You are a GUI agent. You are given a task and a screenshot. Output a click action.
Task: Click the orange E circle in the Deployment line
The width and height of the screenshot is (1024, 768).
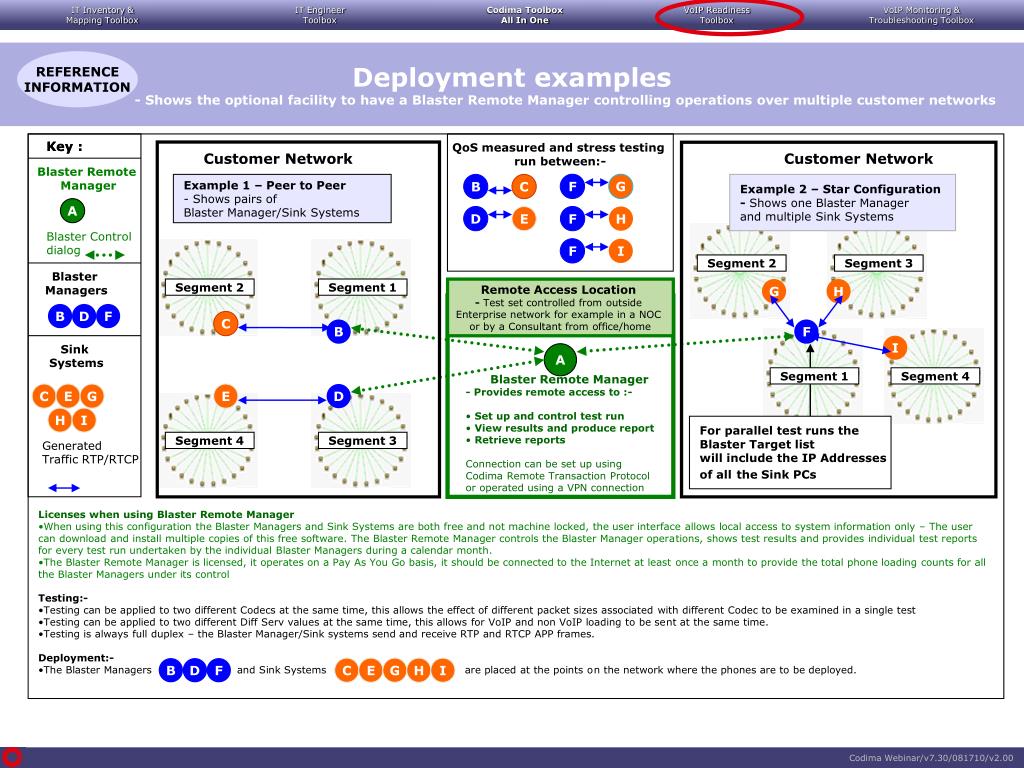click(x=371, y=671)
